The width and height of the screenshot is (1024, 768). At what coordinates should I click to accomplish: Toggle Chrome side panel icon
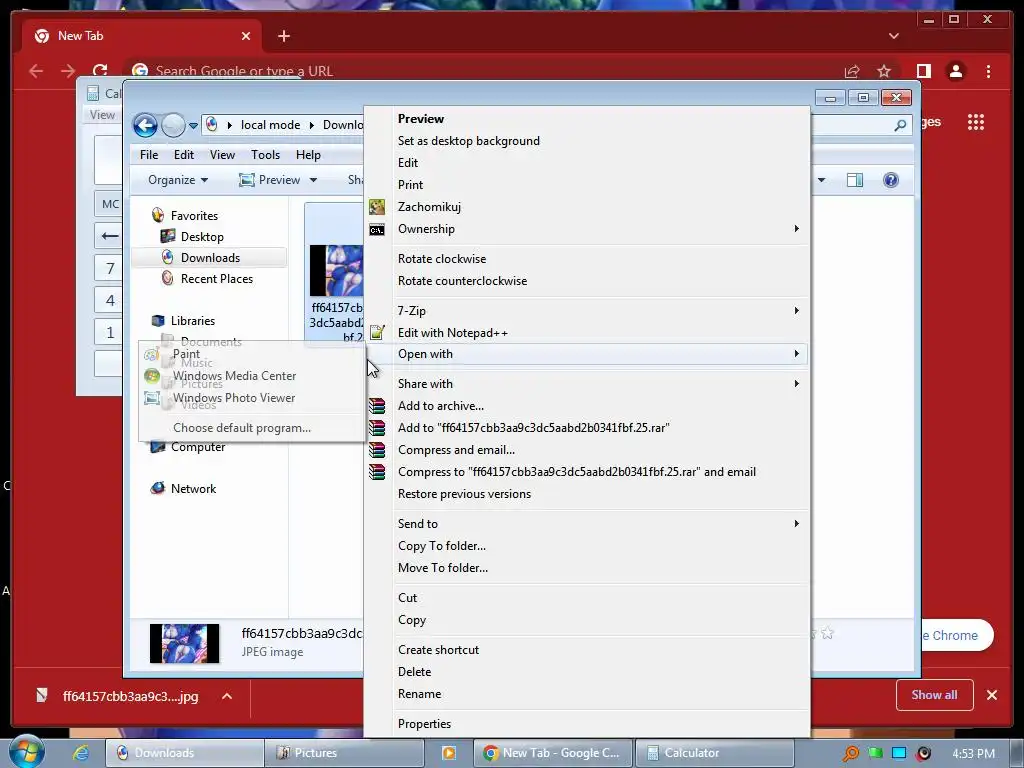[x=923, y=71]
